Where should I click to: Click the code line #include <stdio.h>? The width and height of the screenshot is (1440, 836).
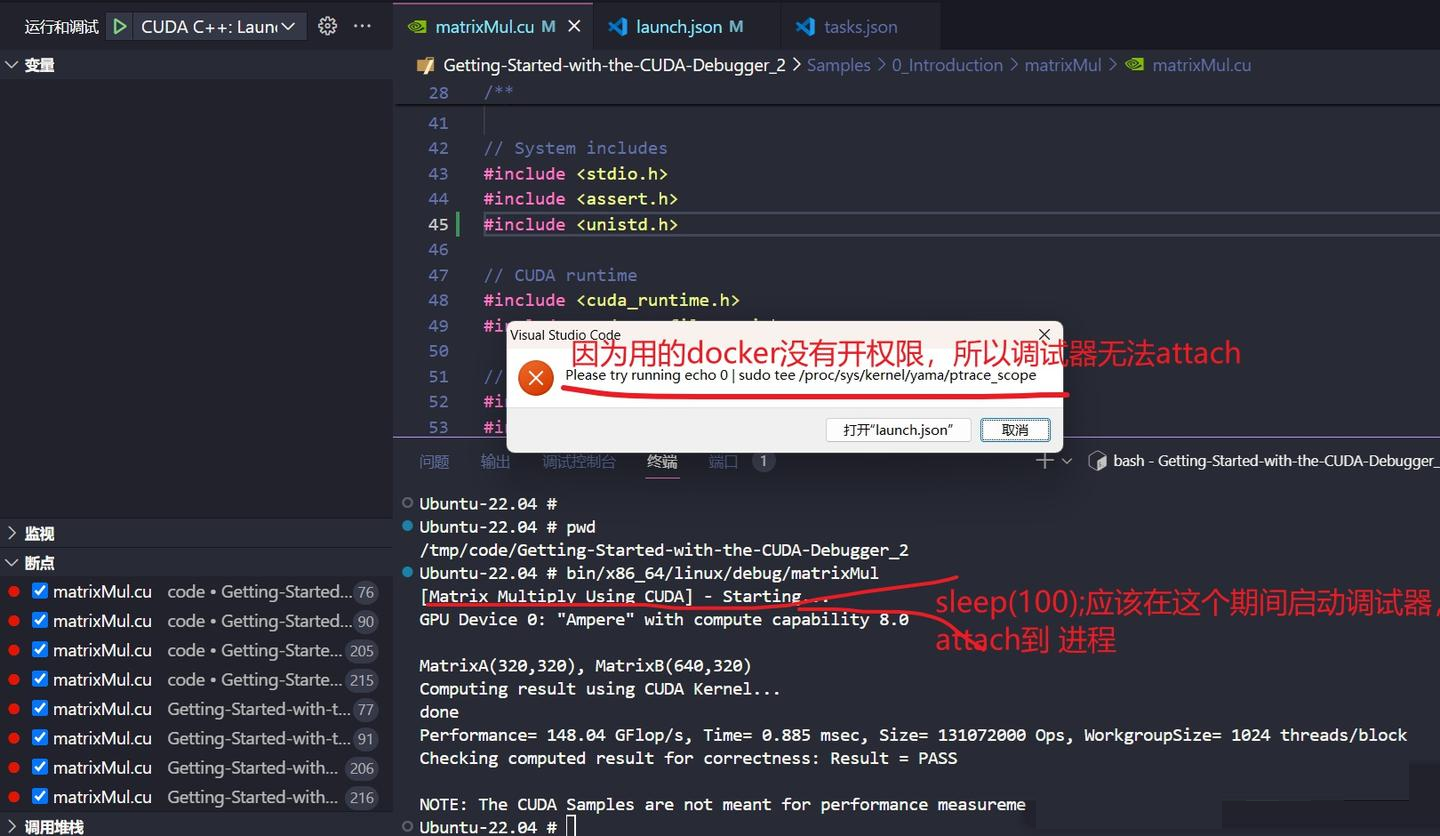pyautogui.click(x=575, y=173)
